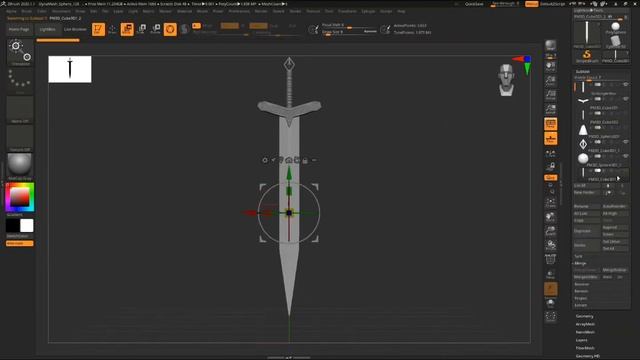Expand the NanoMesh subpalette
The width and height of the screenshot is (640, 360).
tap(585, 332)
